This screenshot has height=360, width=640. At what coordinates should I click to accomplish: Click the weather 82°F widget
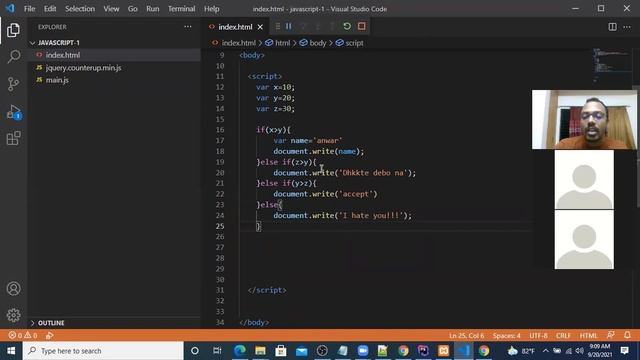pyautogui.click(x=521, y=351)
